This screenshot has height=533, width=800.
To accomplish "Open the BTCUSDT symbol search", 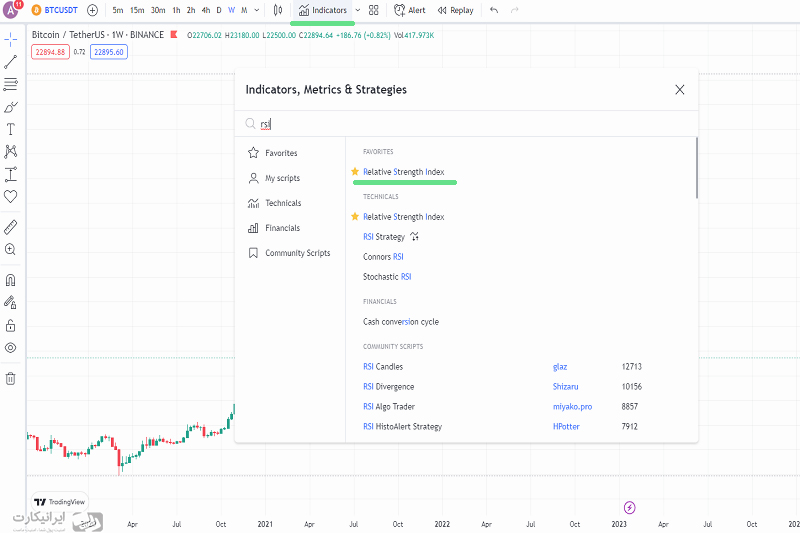I will [55, 10].
